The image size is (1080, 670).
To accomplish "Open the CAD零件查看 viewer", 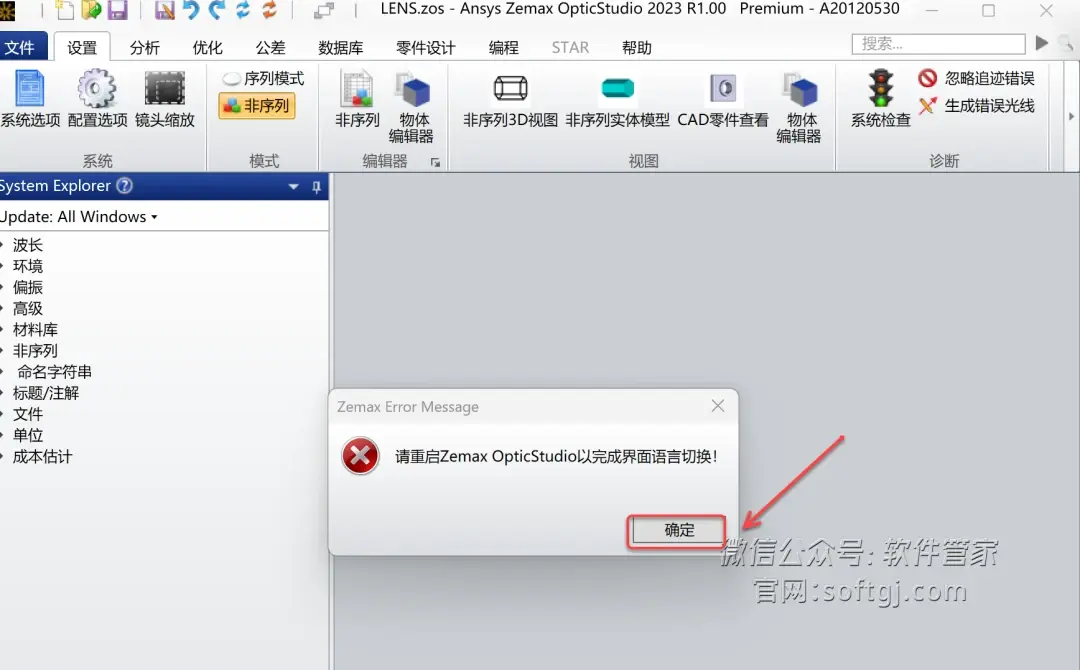I will (723, 99).
